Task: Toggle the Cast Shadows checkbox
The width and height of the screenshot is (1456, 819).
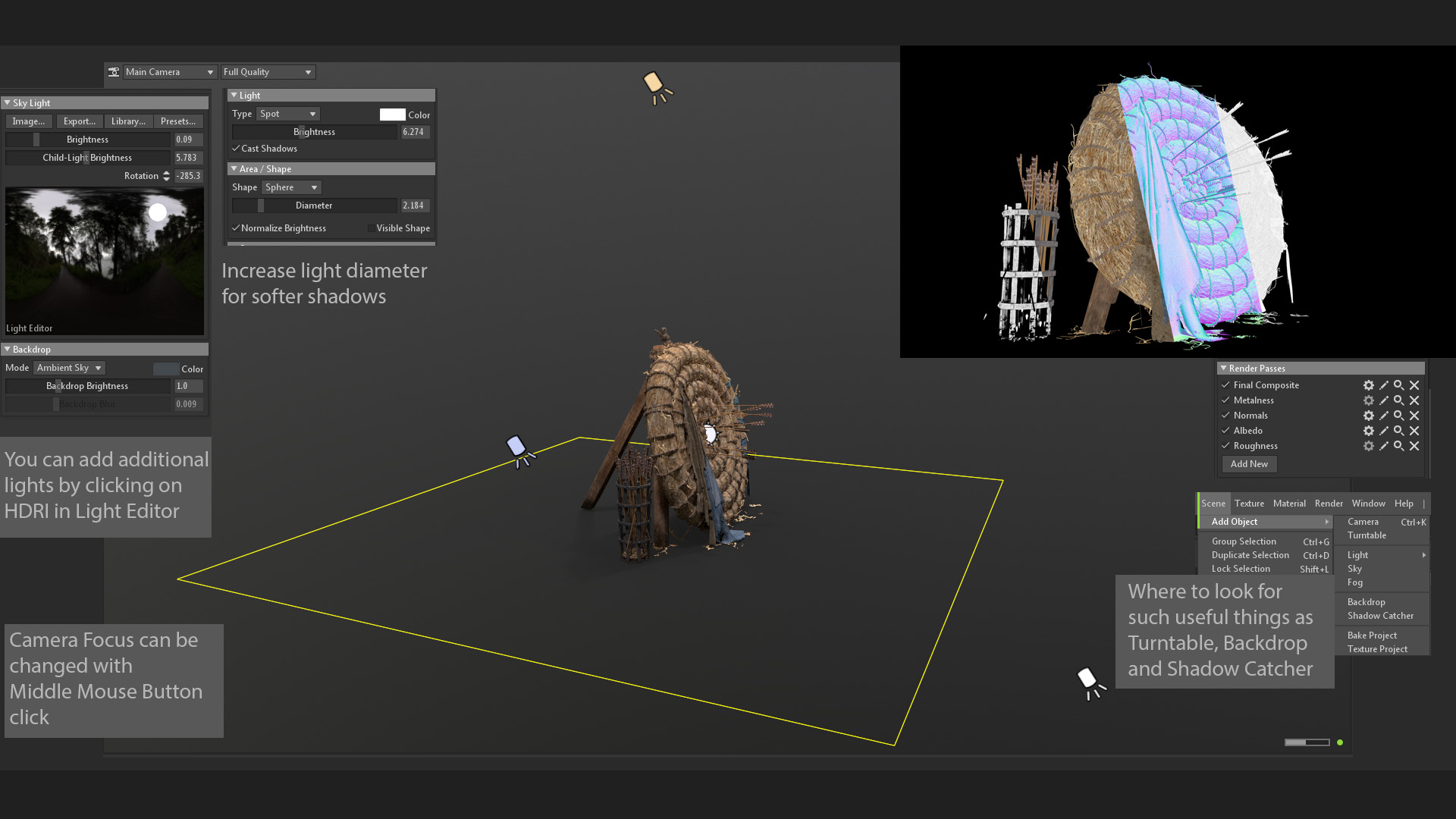Action: tap(236, 149)
